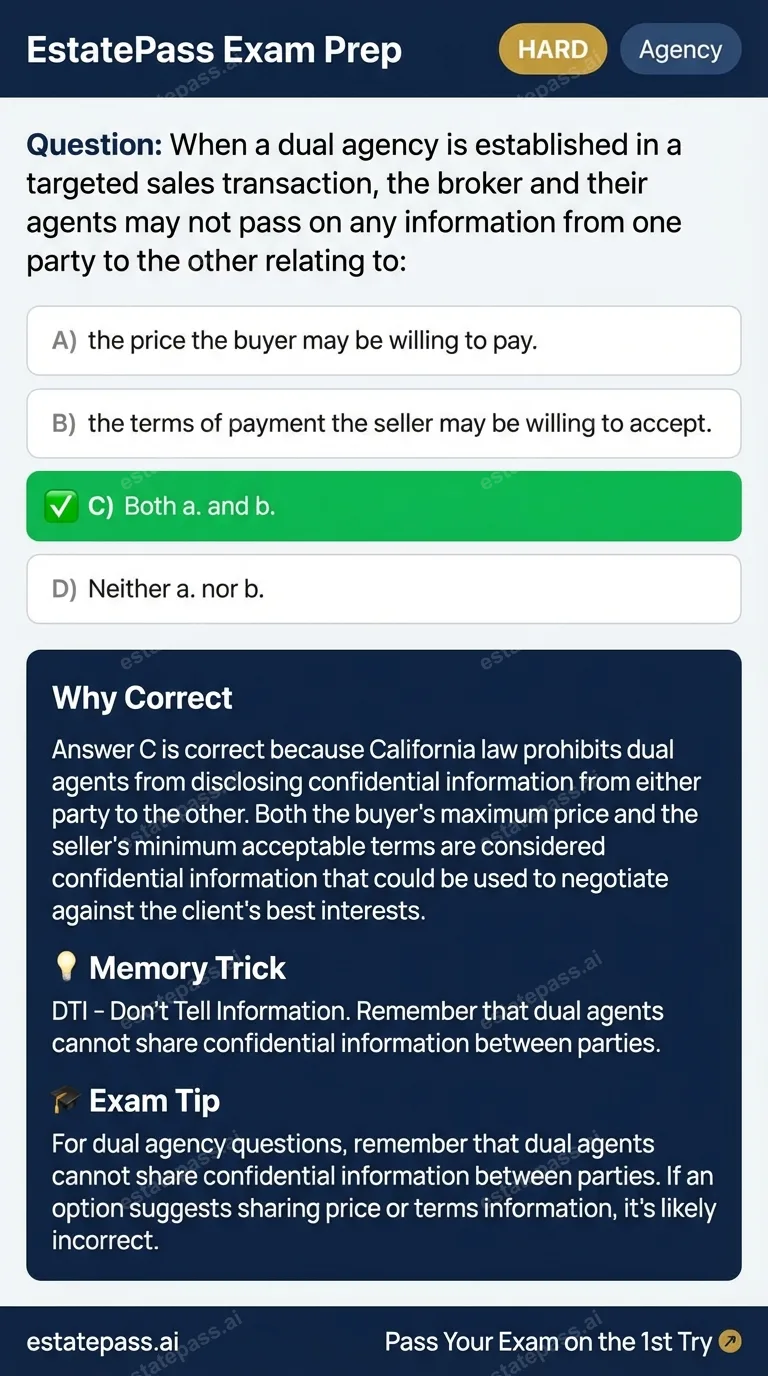
Task: Click the Agency category badge
Action: pos(681,49)
